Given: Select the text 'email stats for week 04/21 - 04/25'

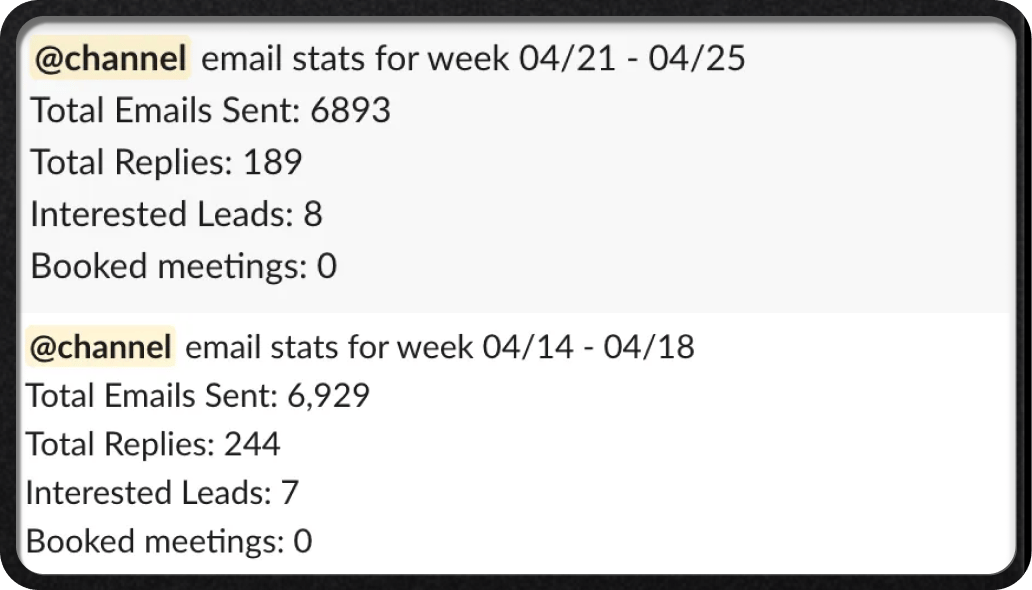Looking at the screenshot, I should pyautogui.click(x=473, y=58).
